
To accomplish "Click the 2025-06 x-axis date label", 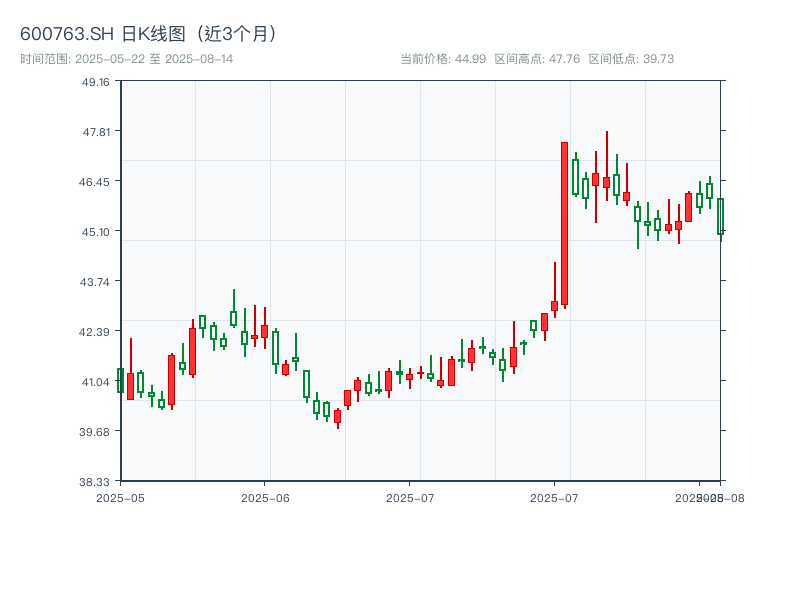I will [x=265, y=497].
